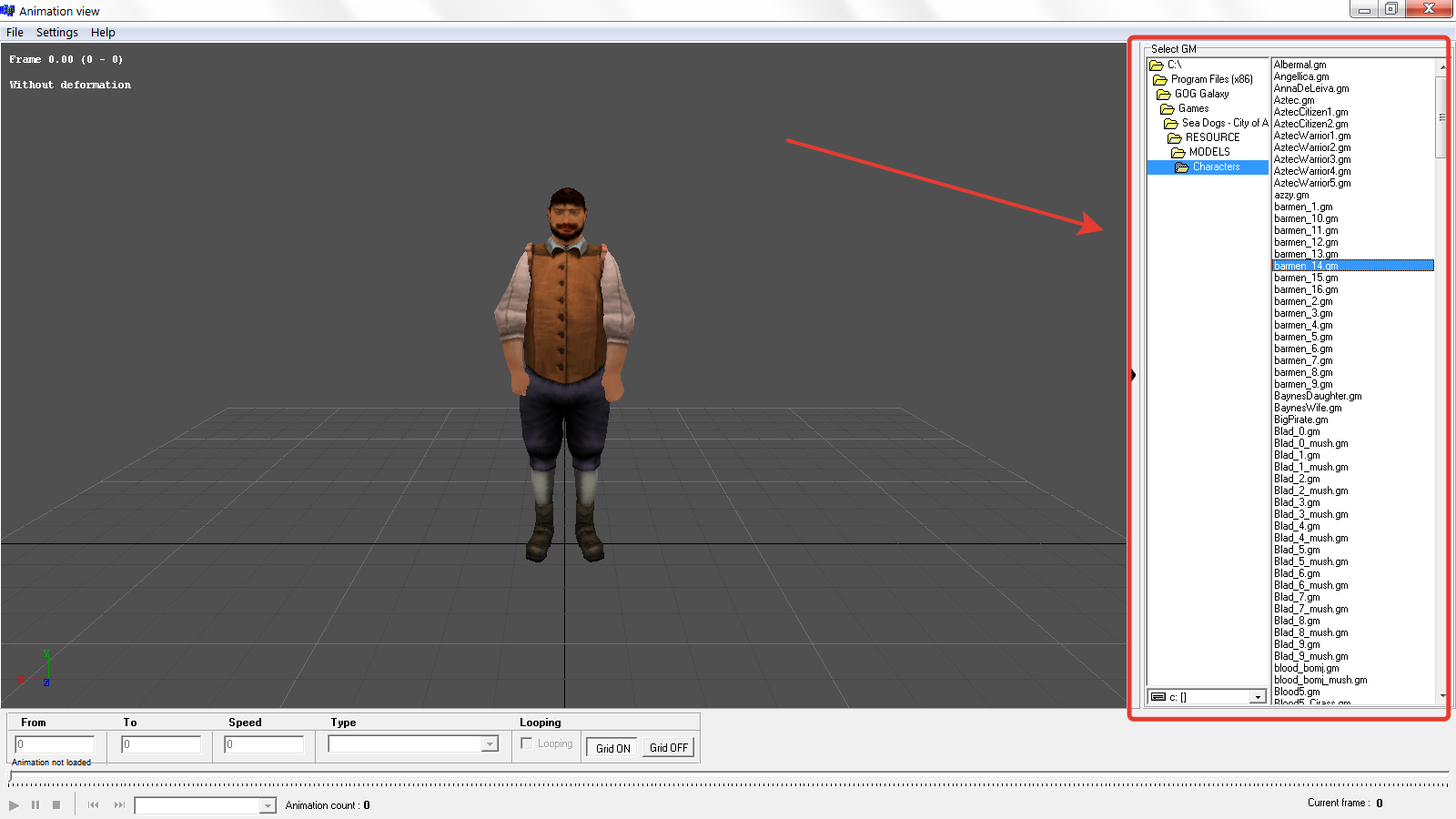Click the To frame input field
Image resolution: width=1456 pixels, height=819 pixels.
[161, 744]
